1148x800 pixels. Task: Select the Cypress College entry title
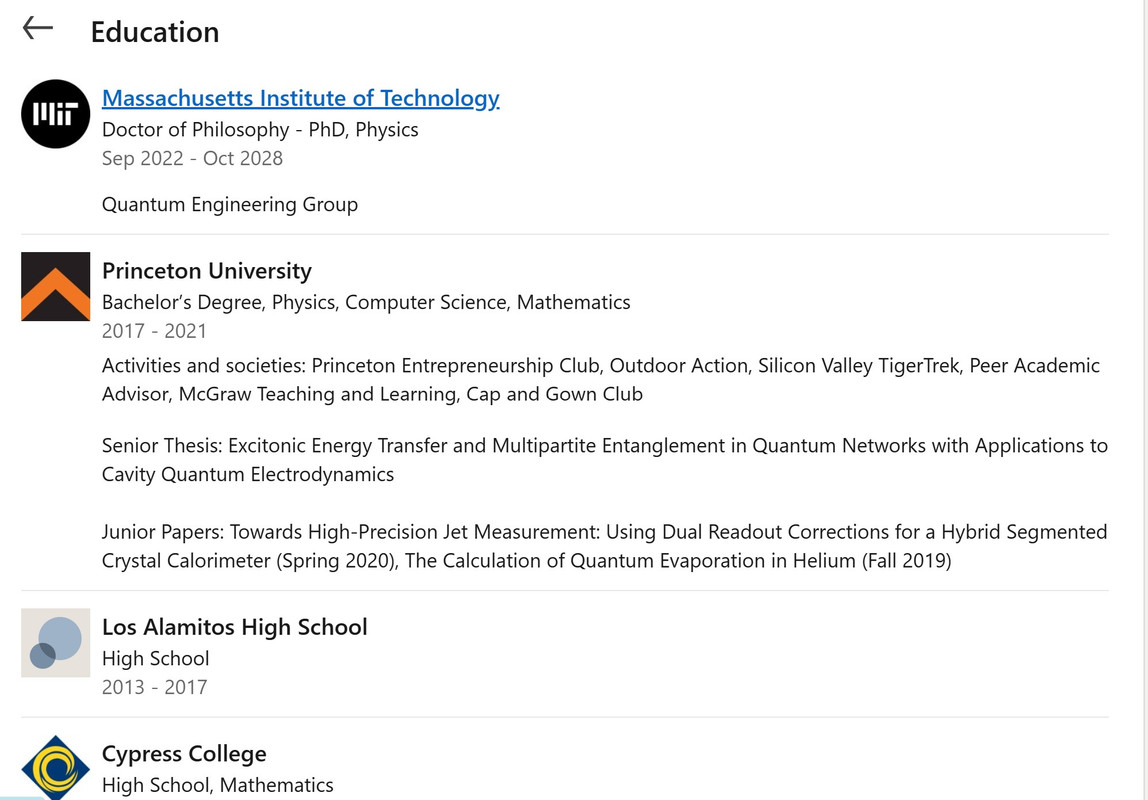[184, 754]
